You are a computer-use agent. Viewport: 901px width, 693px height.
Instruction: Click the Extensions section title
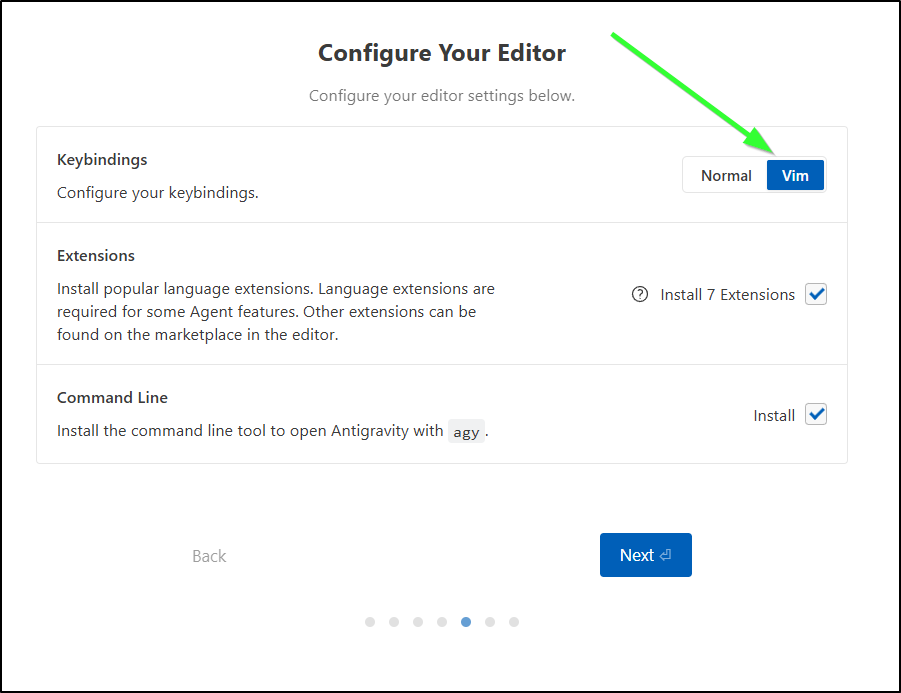(96, 256)
